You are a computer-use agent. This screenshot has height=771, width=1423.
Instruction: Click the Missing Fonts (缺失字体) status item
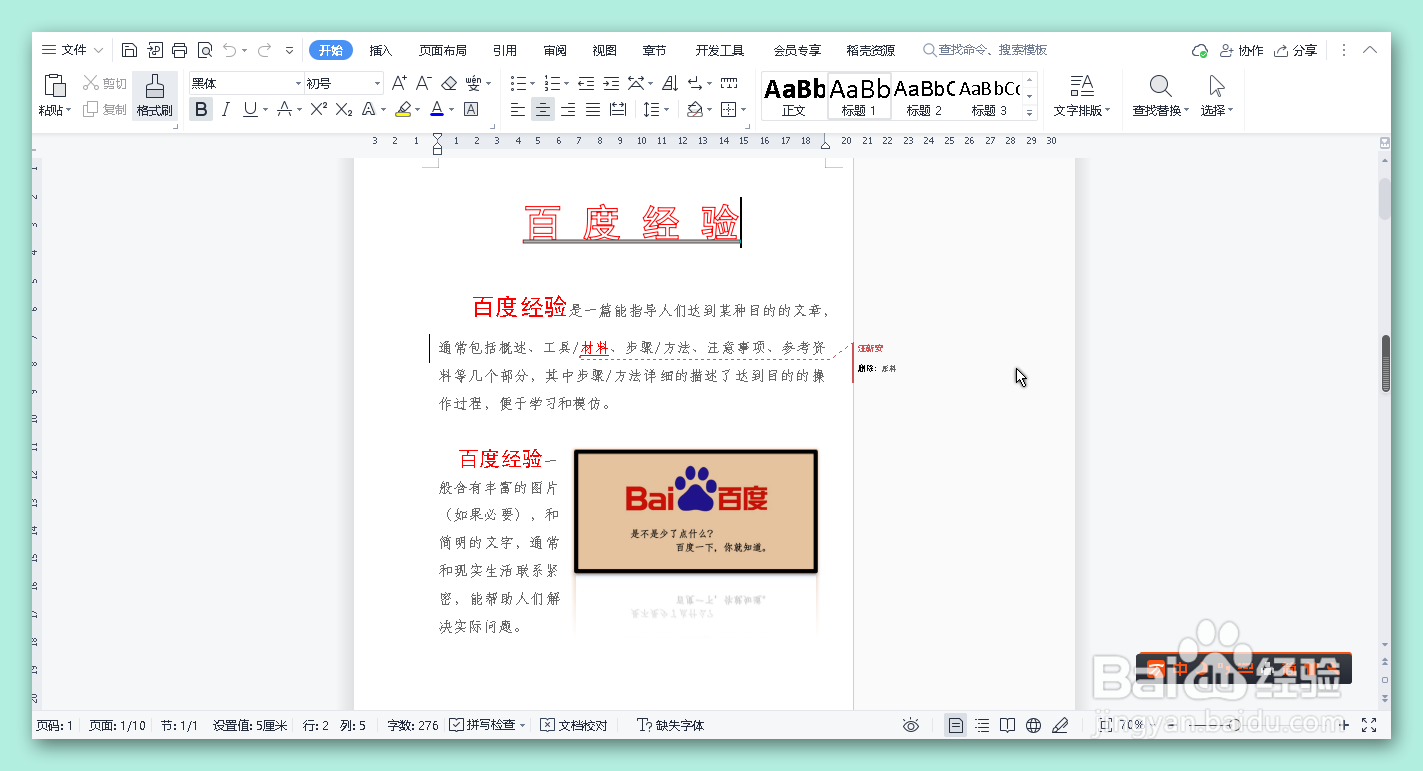(x=671, y=725)
